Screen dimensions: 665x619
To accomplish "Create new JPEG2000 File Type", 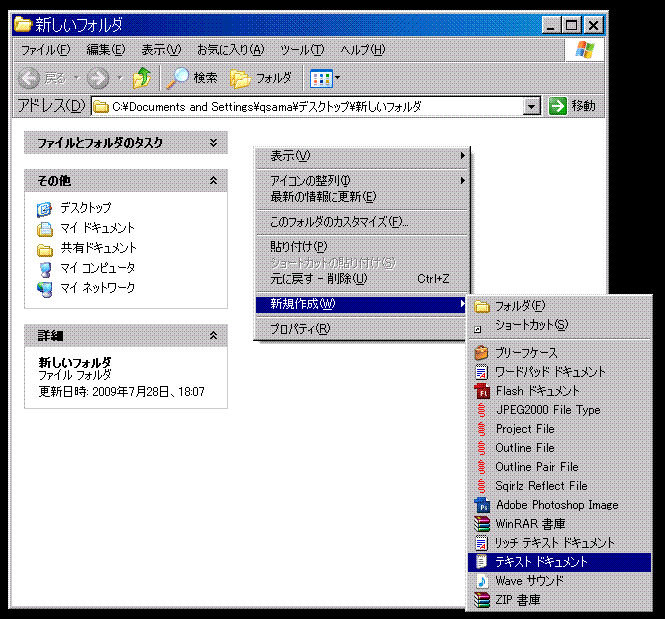I will [x=559, y=410].
